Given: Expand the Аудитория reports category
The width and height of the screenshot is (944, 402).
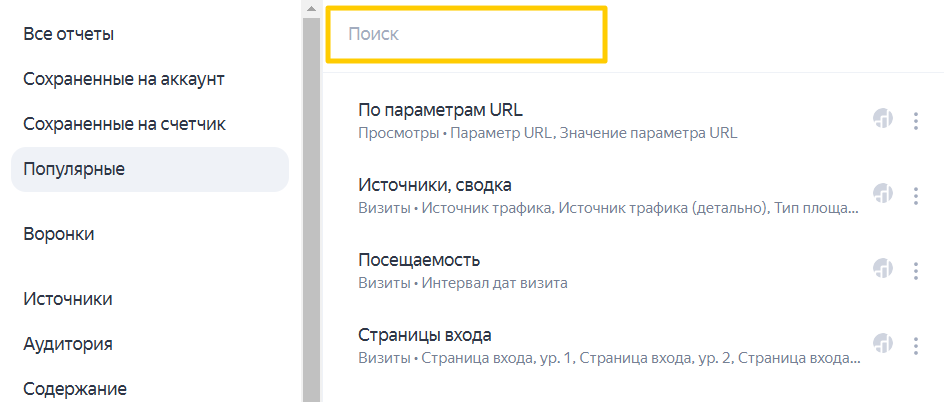Looking at the screenshot, I should pos(68,344).
